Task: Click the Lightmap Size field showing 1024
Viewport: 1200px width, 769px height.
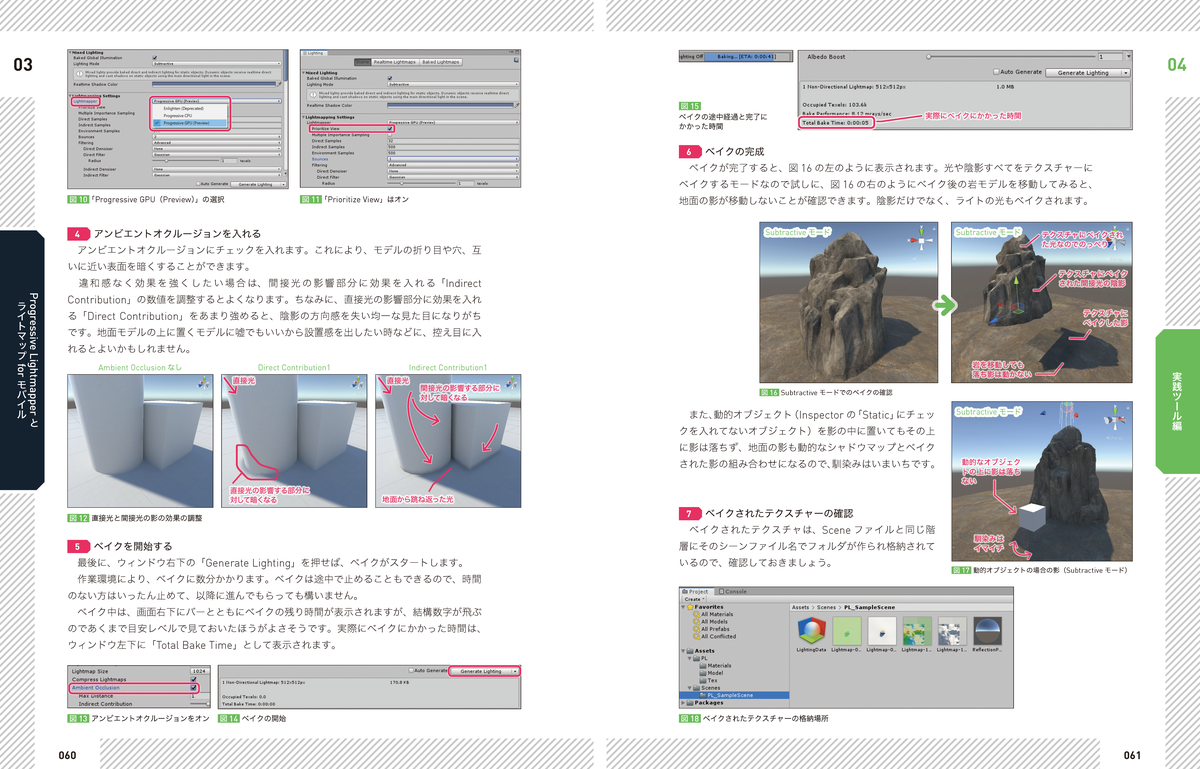Action: (199, 671)
